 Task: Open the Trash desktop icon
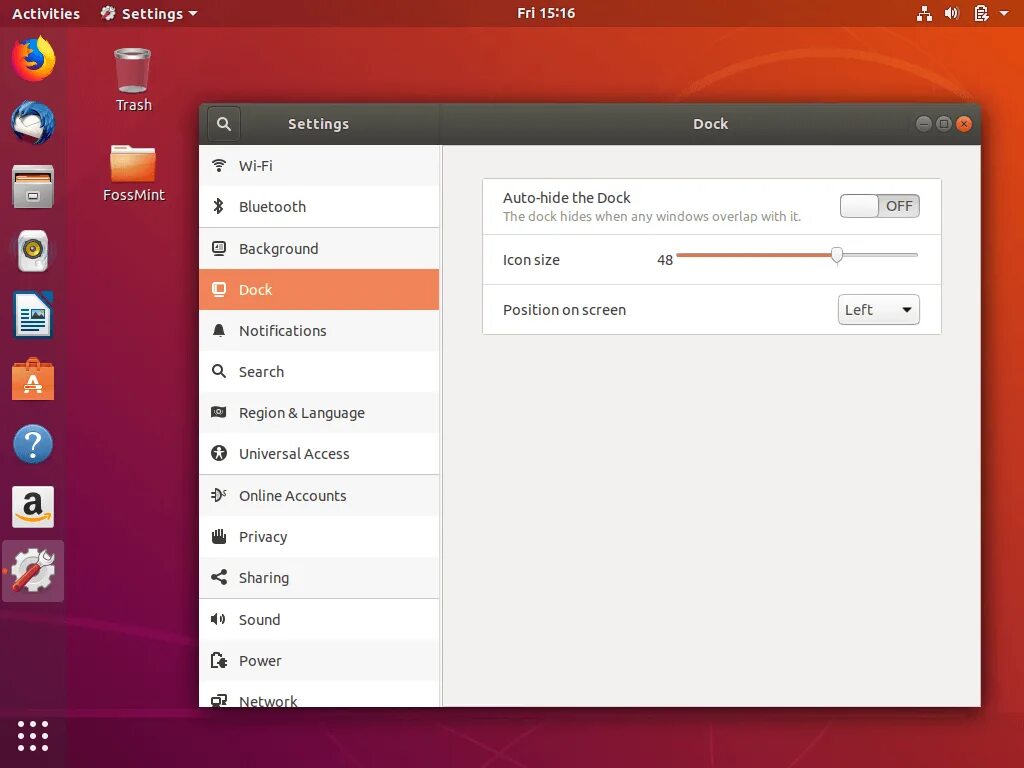point(133,80)
